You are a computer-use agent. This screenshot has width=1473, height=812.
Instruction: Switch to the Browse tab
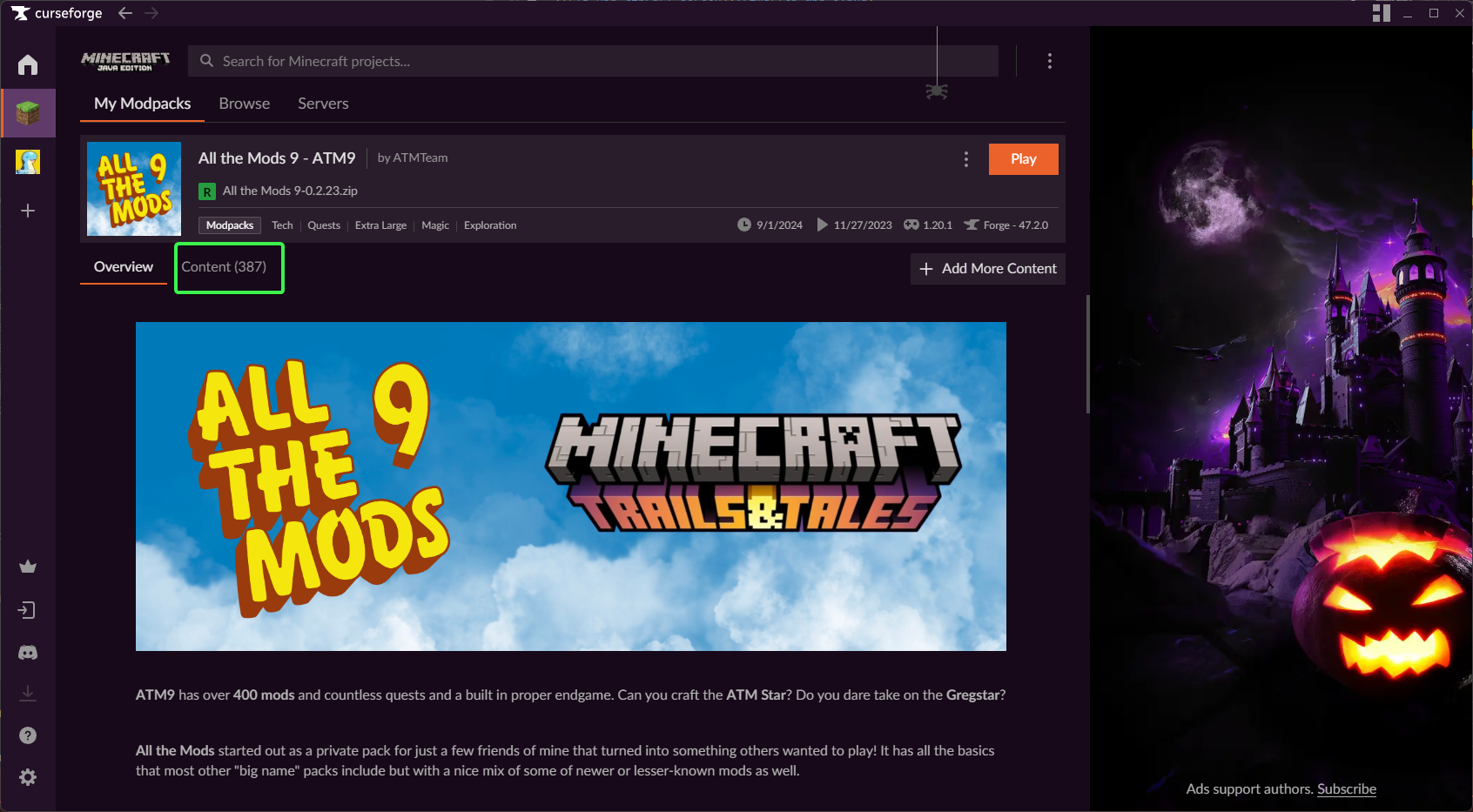tap(245, 104)
